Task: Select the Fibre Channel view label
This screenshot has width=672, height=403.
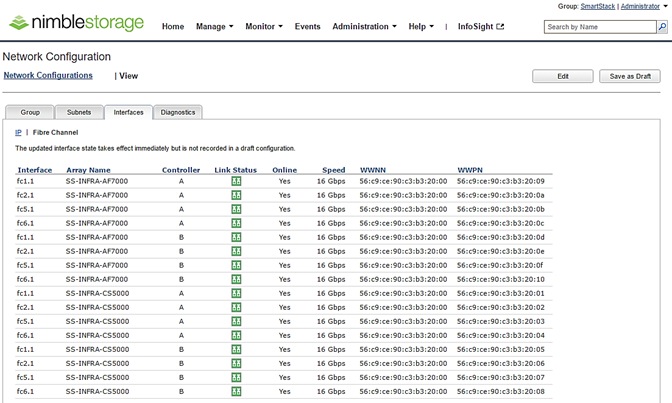Action: [55, 132]
